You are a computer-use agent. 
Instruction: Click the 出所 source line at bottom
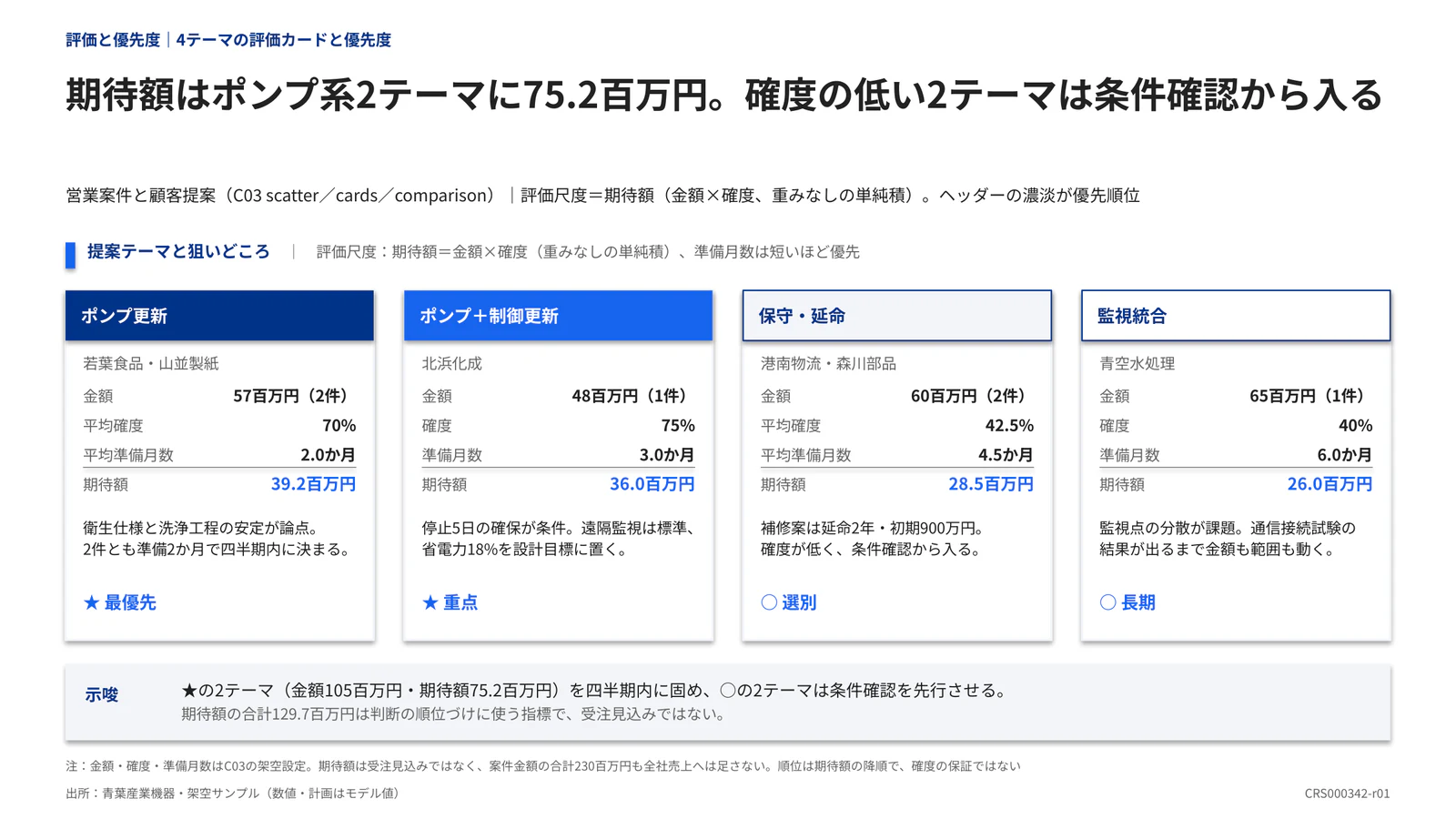pyautogui.click(x=233, y=794)
